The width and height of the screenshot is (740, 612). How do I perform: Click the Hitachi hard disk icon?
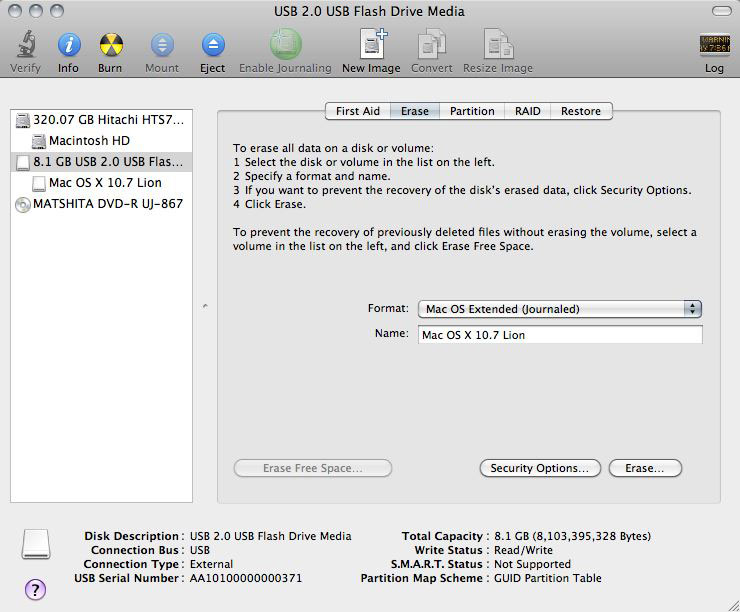point(23,120)
